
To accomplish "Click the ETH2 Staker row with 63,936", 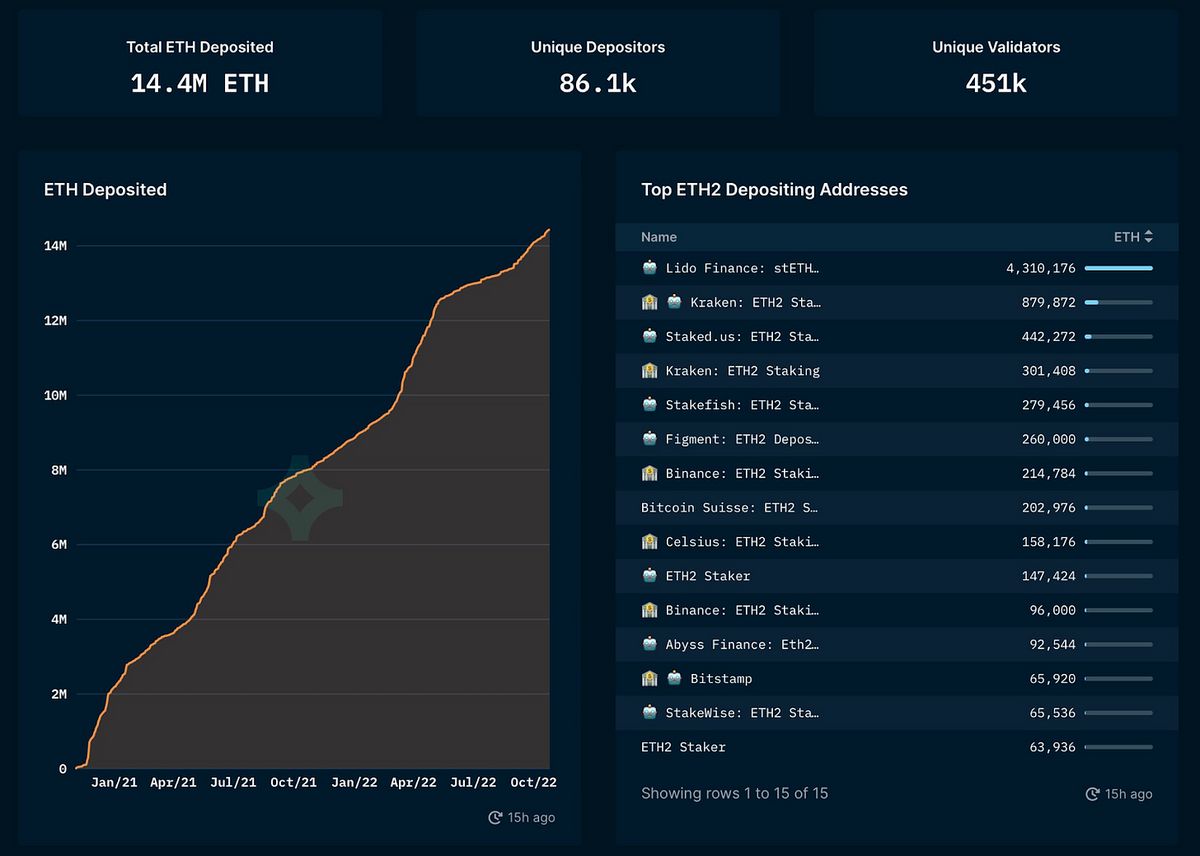I will (x=897, y=747).
